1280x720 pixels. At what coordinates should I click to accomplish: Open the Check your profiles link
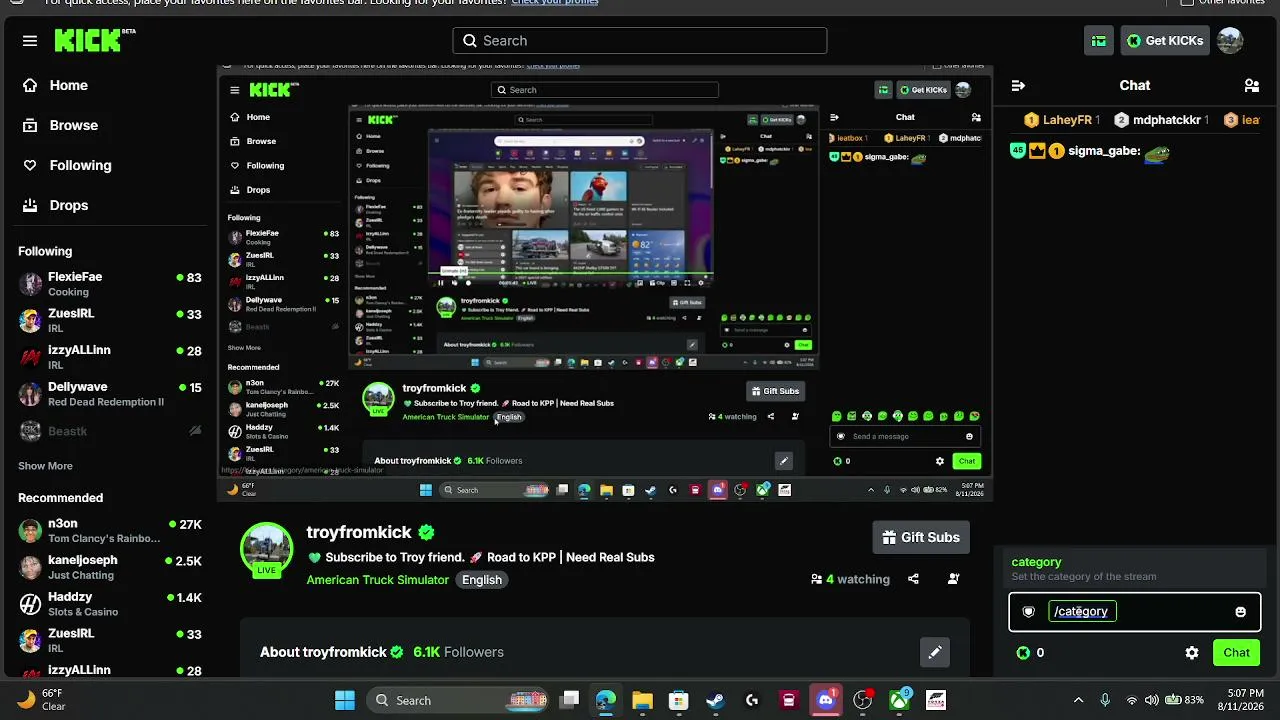click(x=555, y=2)
